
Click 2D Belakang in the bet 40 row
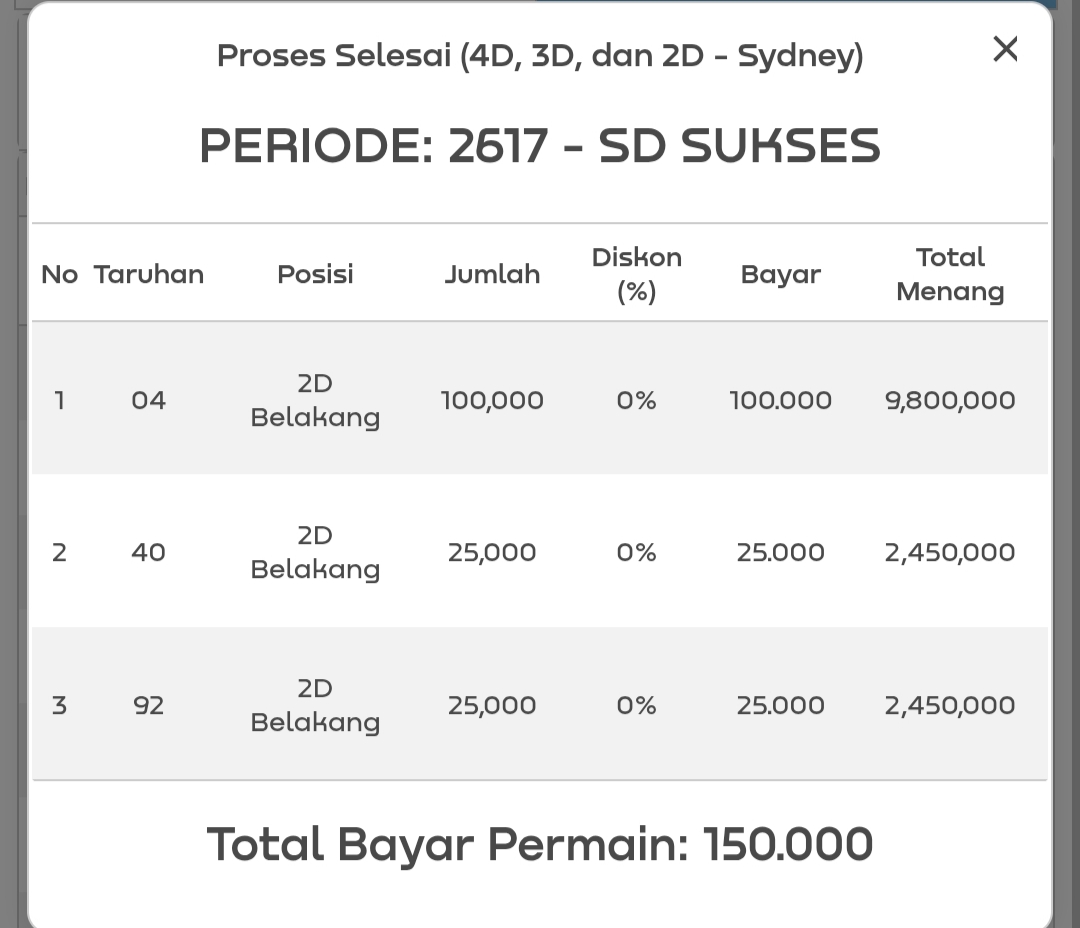(315, 552)
